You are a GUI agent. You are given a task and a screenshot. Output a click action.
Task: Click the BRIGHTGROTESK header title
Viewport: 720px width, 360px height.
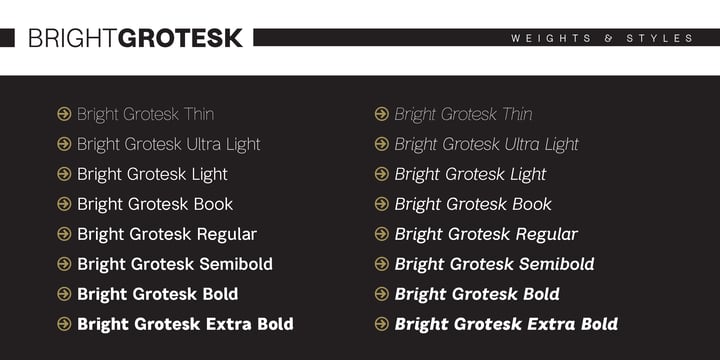(135, 38)
